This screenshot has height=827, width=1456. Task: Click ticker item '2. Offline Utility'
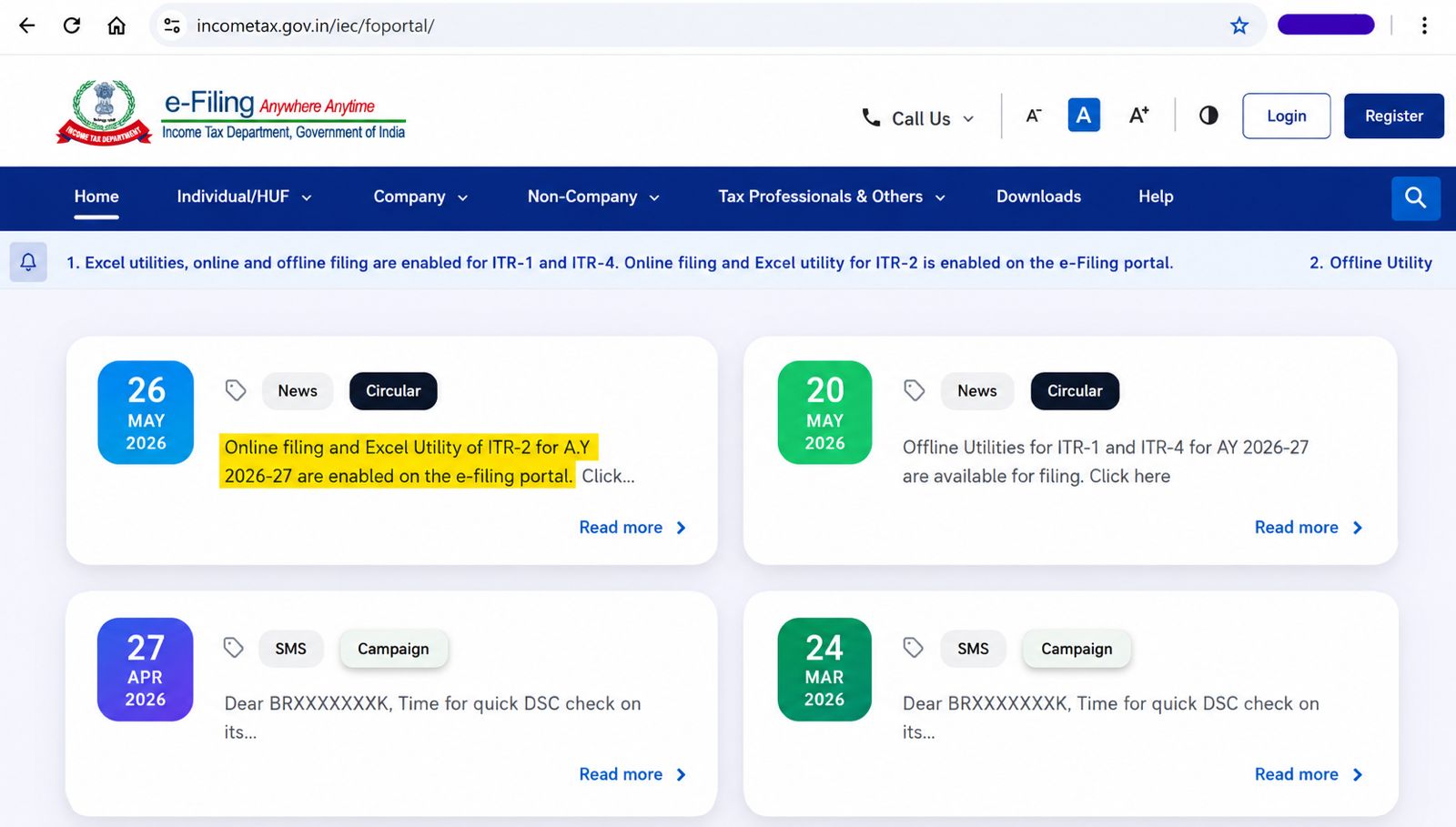(x=1370, y=262)
